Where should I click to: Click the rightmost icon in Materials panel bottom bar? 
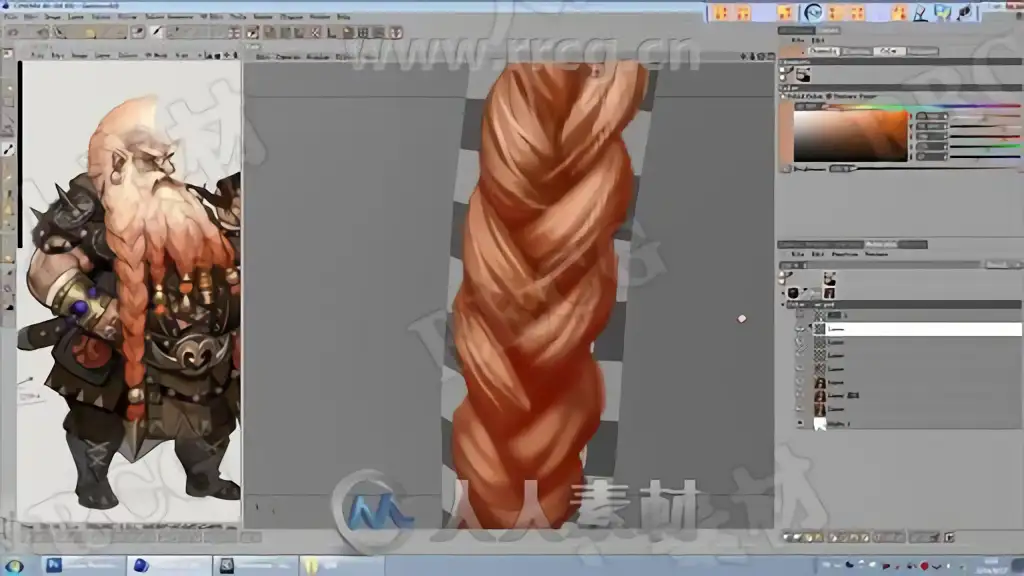(950, 537)
